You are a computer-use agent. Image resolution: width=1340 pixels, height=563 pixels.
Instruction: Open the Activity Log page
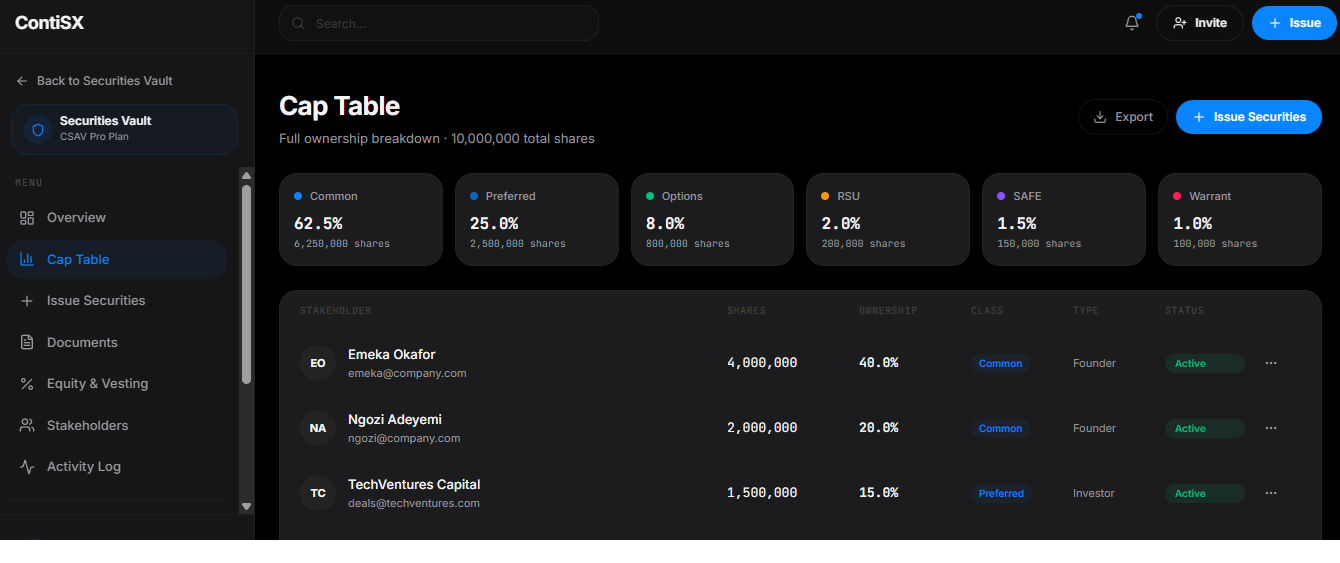[x=117, y=466]
